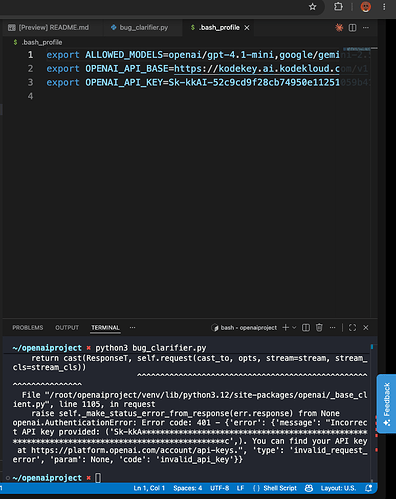
Task: Split the terminal pane
Action: tap(306, 328)
